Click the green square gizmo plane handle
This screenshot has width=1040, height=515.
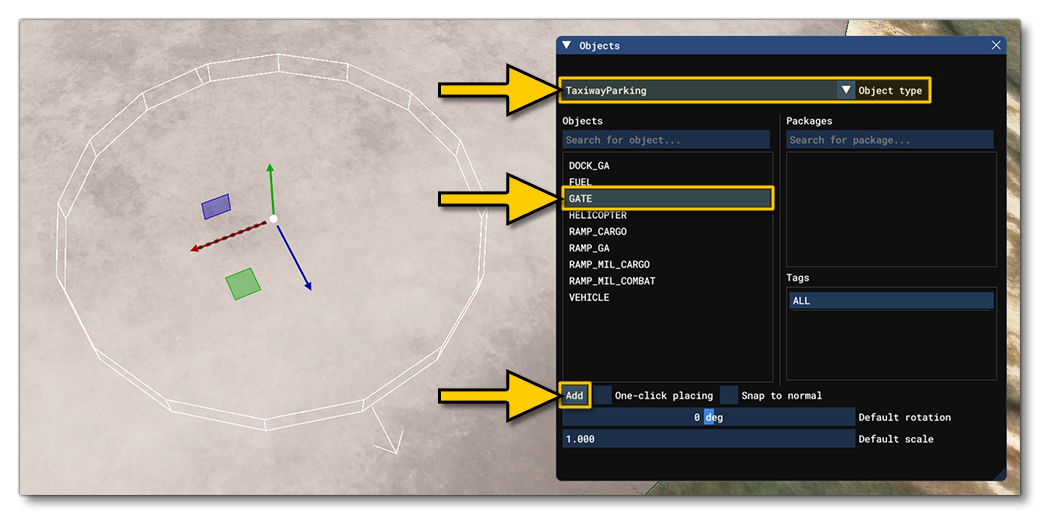pos(243,284)
